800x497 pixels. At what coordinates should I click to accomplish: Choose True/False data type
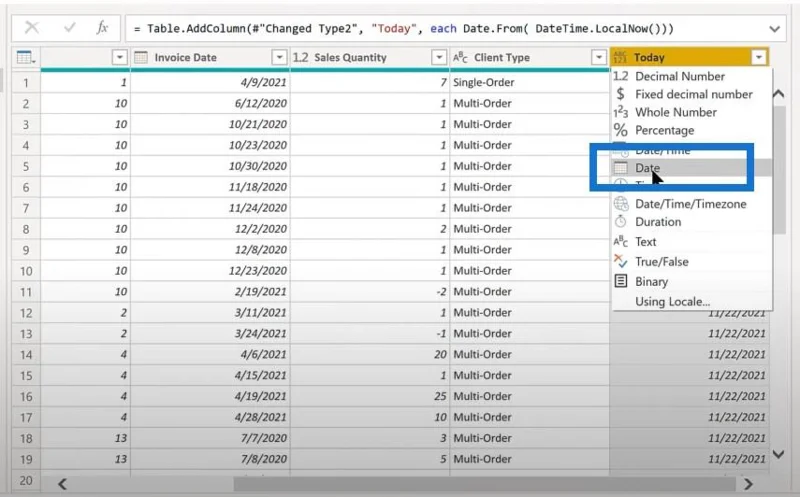[692, 262]
